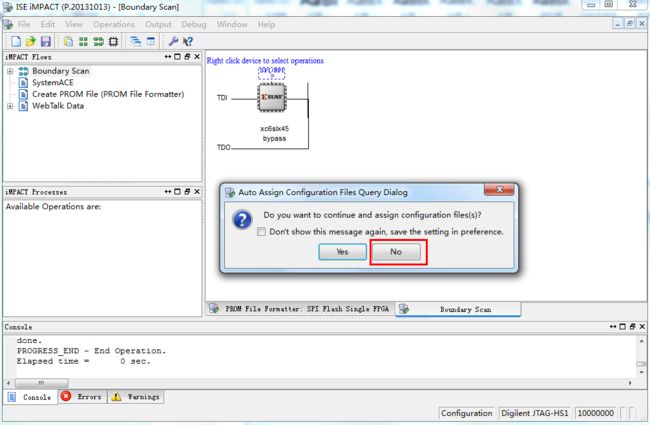Maximize the Console panel

(623, 327)
